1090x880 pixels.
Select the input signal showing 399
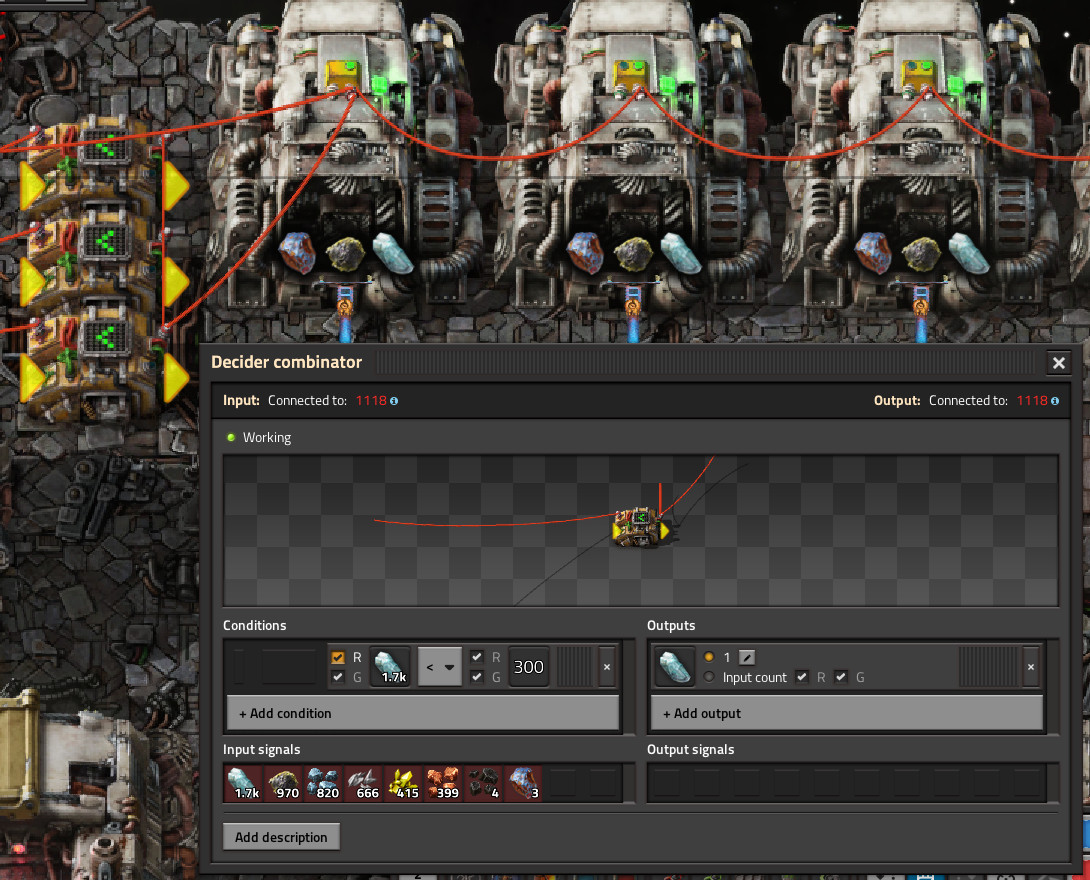tap(442, 784)
